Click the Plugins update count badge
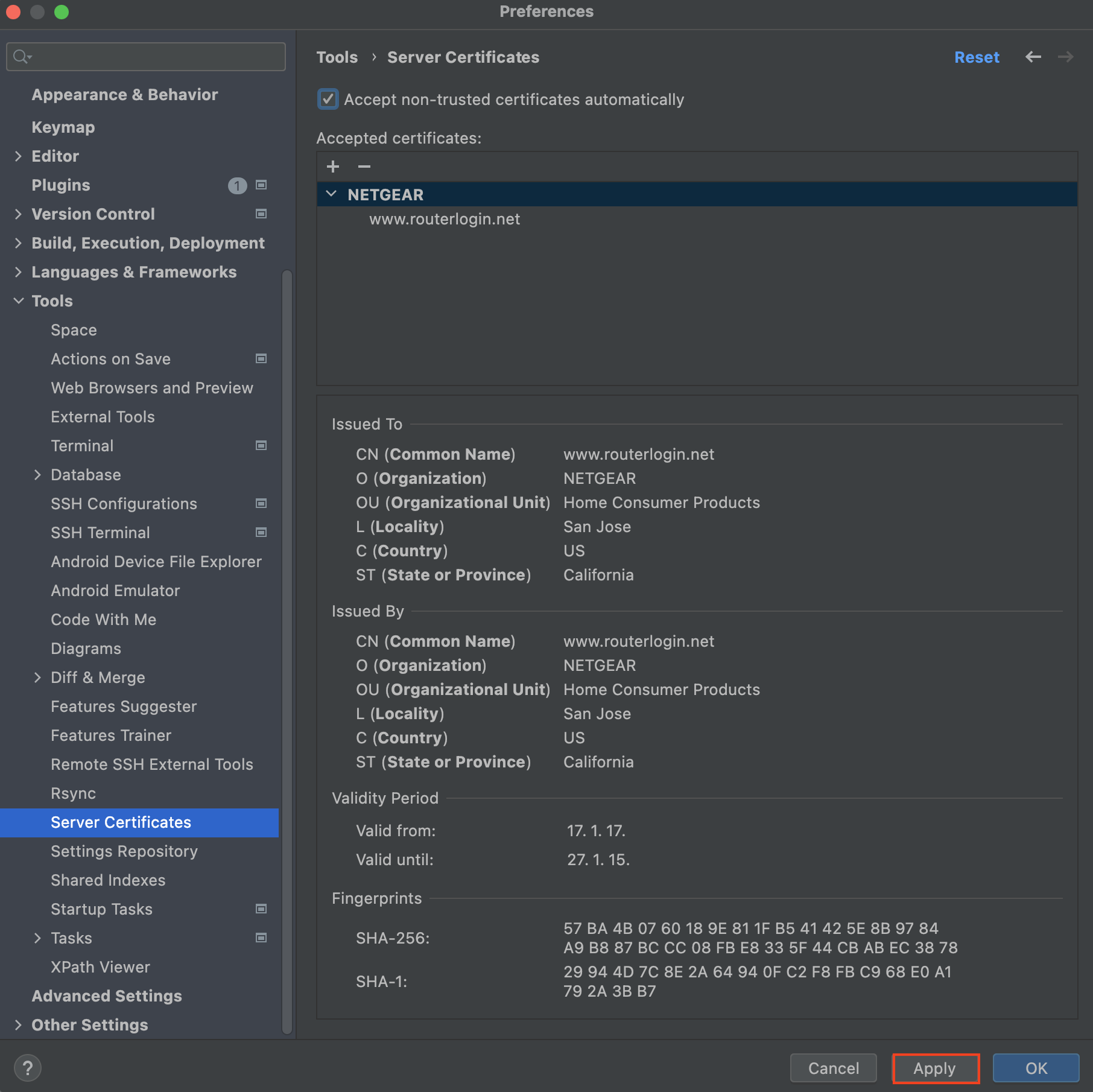1093x1092 pixels. pos(237,185)
